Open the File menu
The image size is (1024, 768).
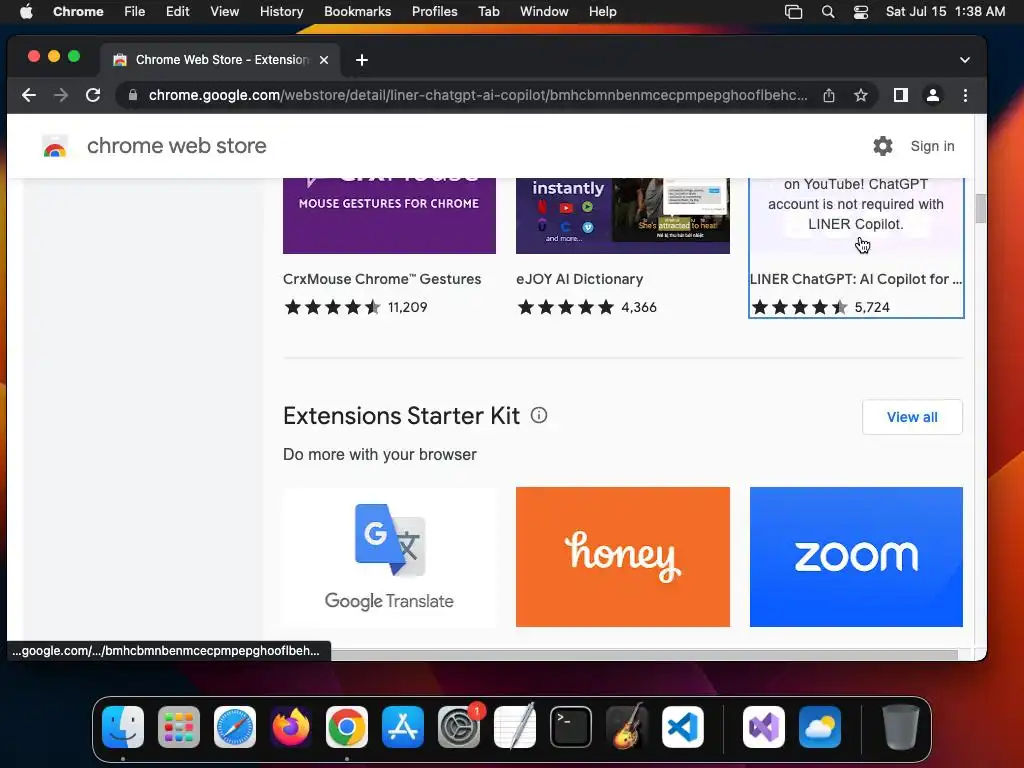point(135,12)
